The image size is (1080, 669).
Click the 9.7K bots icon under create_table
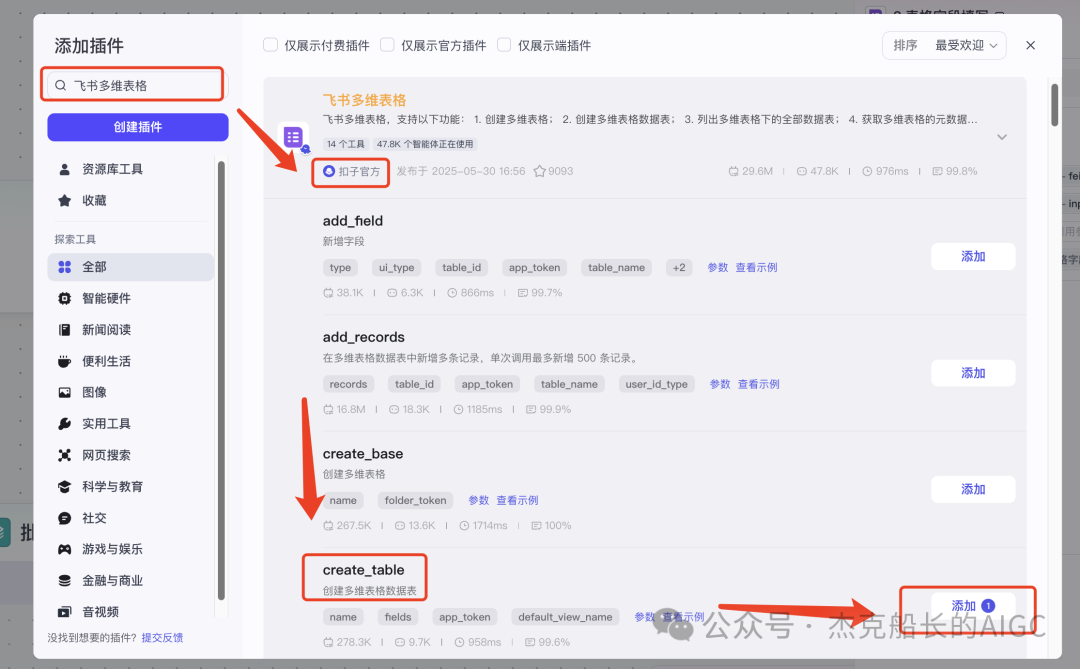click(399, 642)
